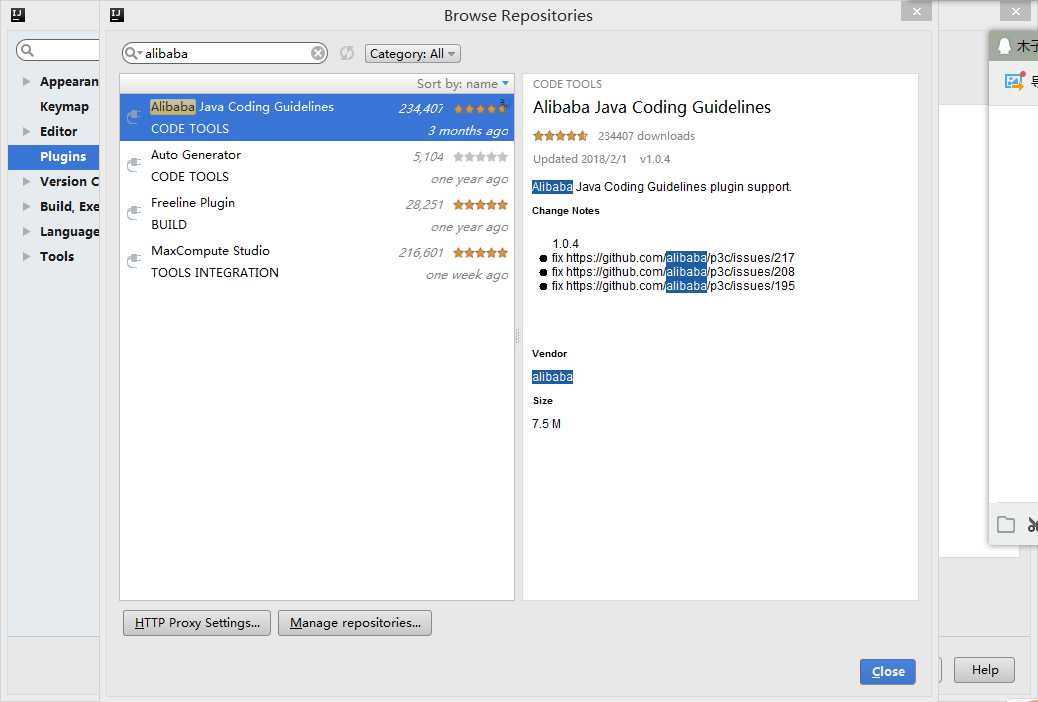Click plugin icon beside Alibaba Java Coding Guidelines
Screen dimensions: 1038x702
(134, 117)
